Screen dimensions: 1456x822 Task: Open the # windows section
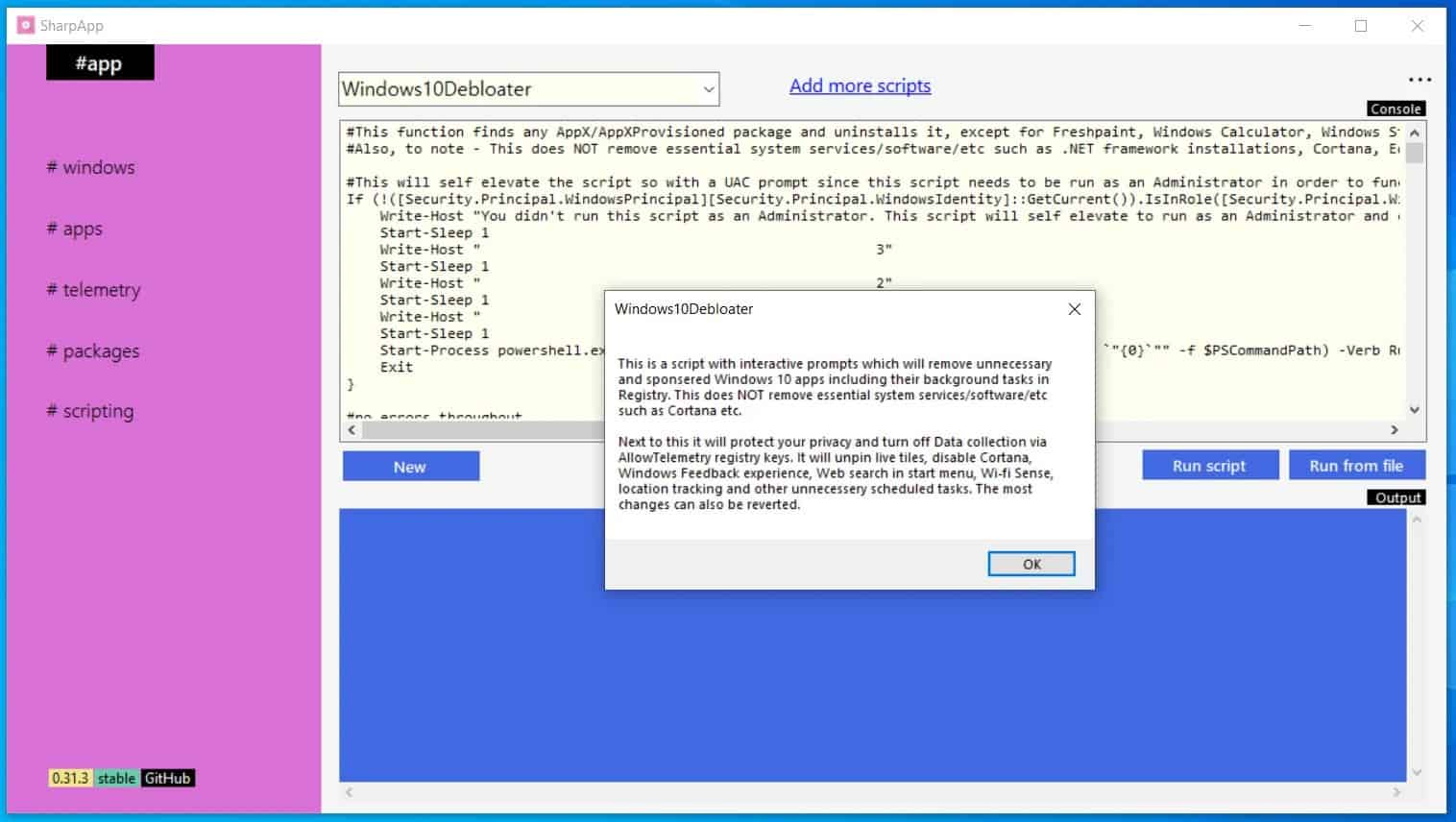(91, 167)
